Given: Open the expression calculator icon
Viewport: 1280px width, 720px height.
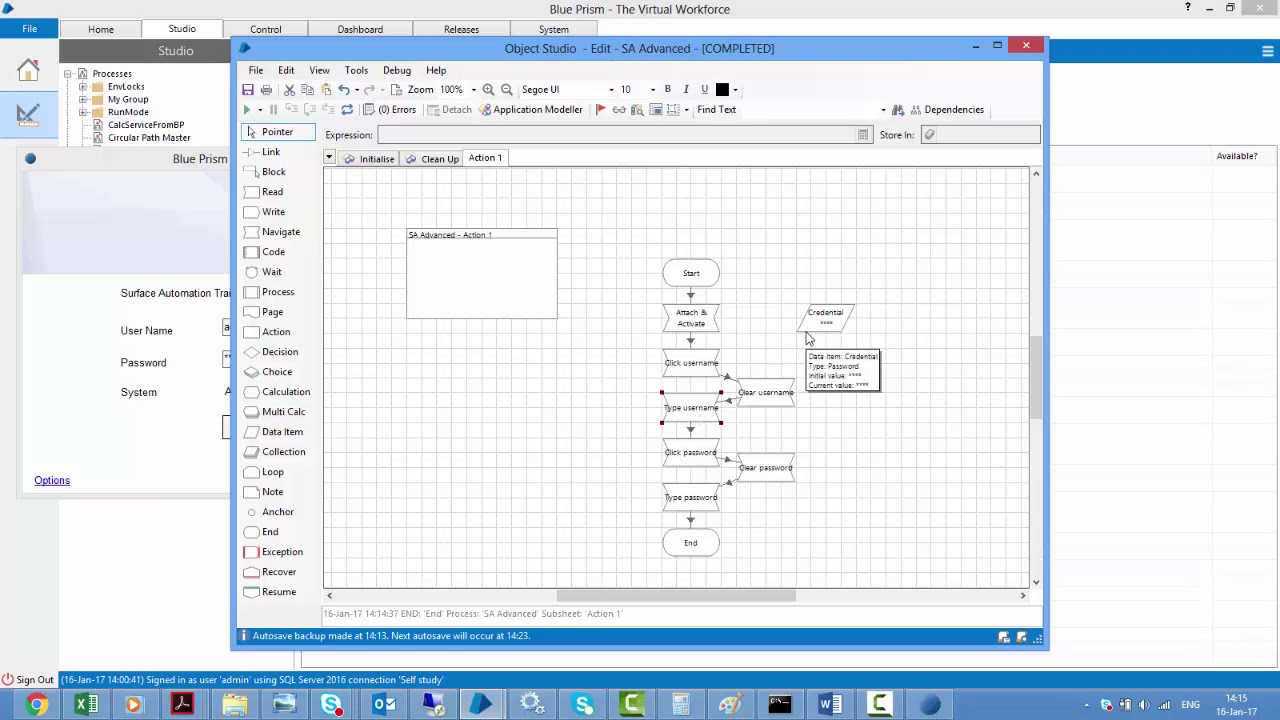Looking at the screenshot, I should [863, 135].
